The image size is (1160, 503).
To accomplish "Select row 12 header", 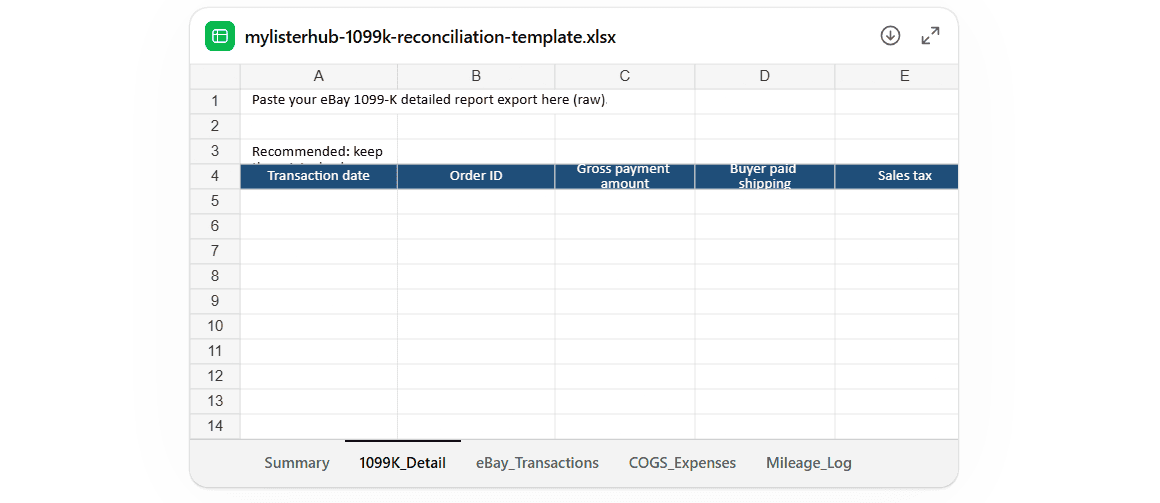I will [x=215, y=377].
